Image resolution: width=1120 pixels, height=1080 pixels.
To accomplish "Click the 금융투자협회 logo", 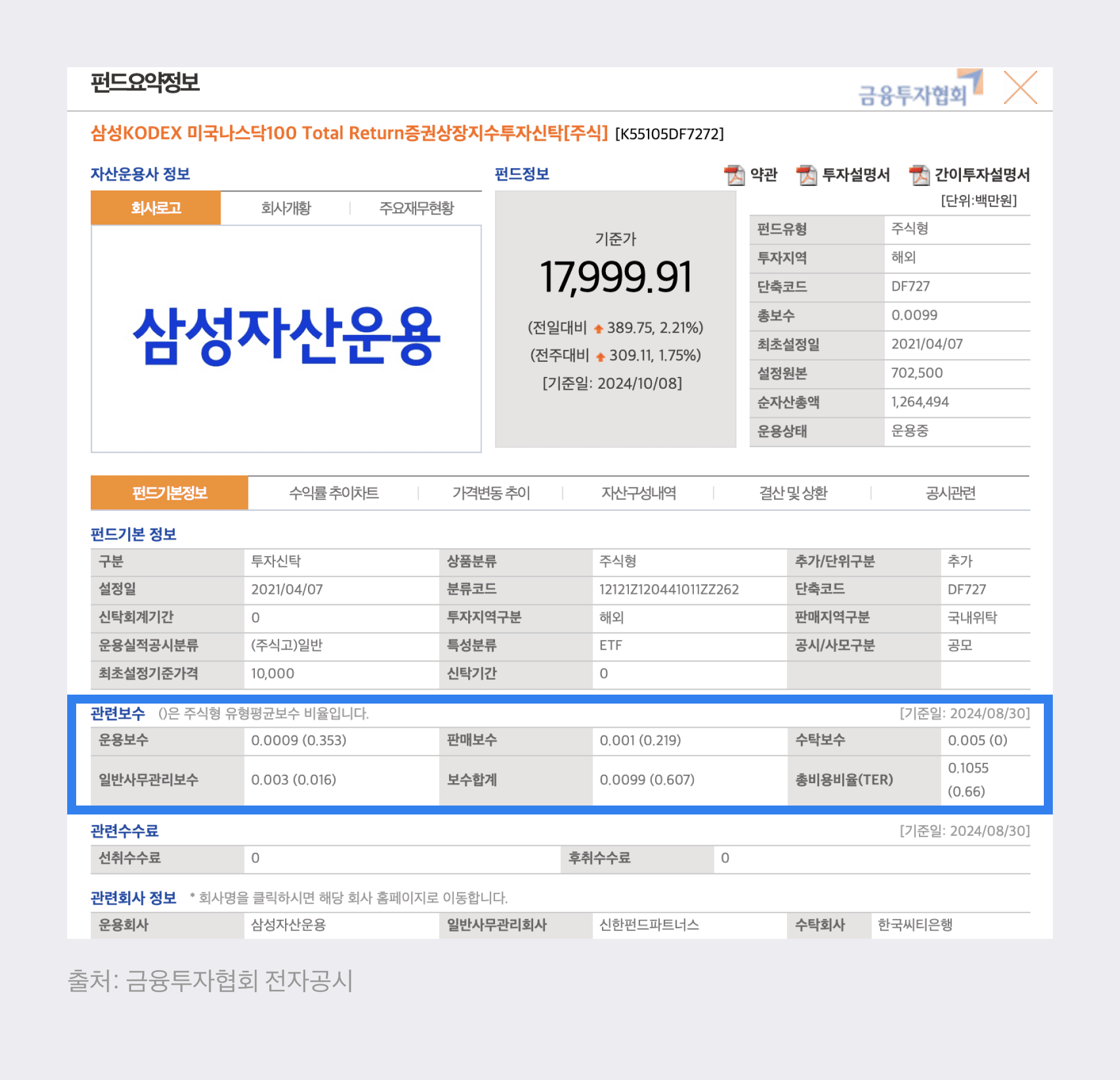I will point(920,90).
